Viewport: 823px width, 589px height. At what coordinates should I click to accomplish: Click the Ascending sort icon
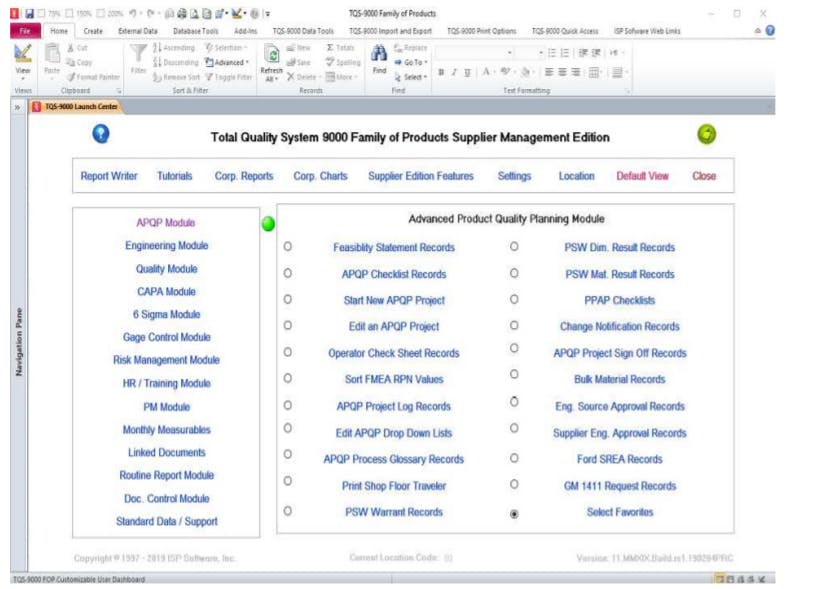pyautogui.click(x=157, y=48)
